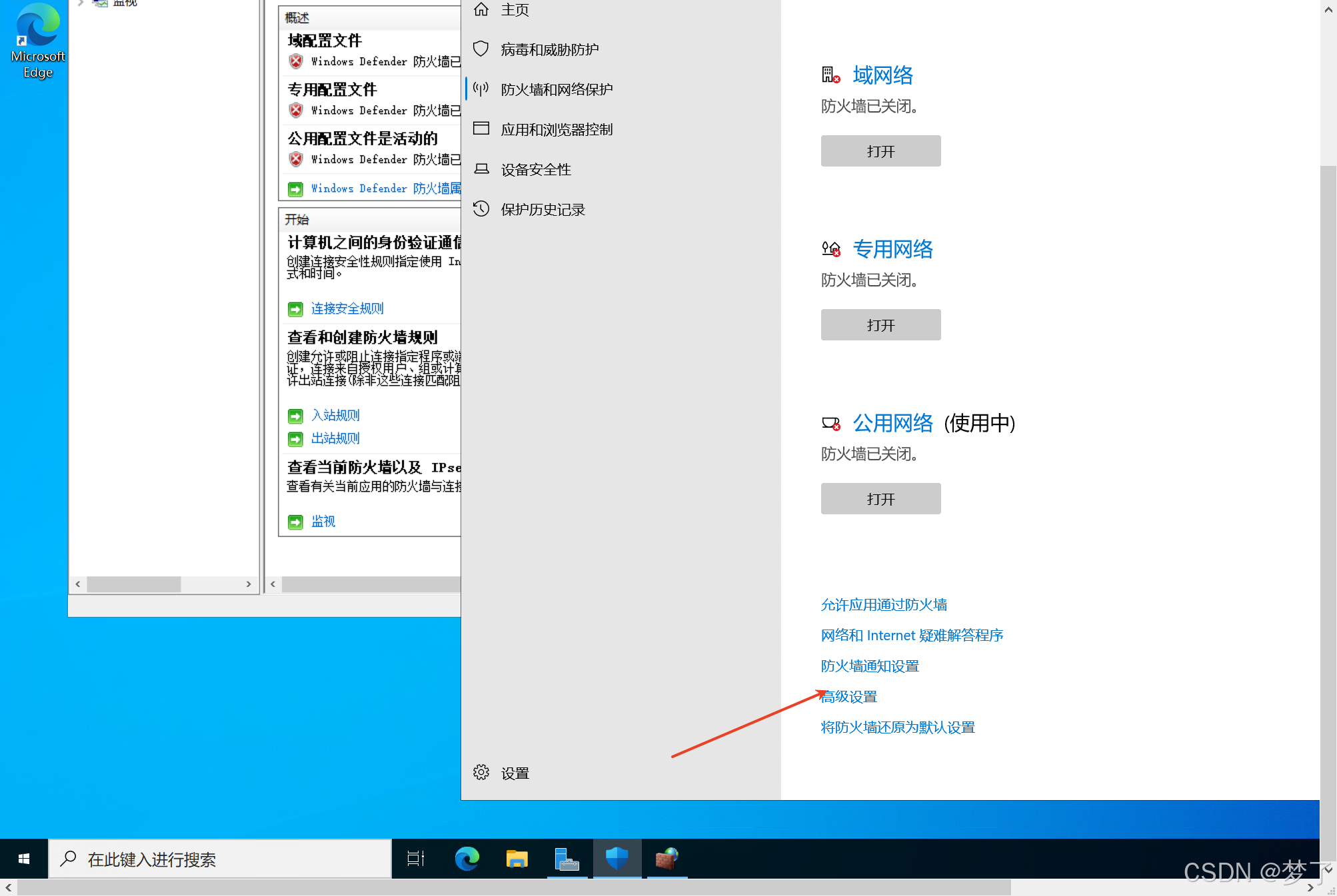
Task: Open Device security (设备安全性) page
Action: 535,169
